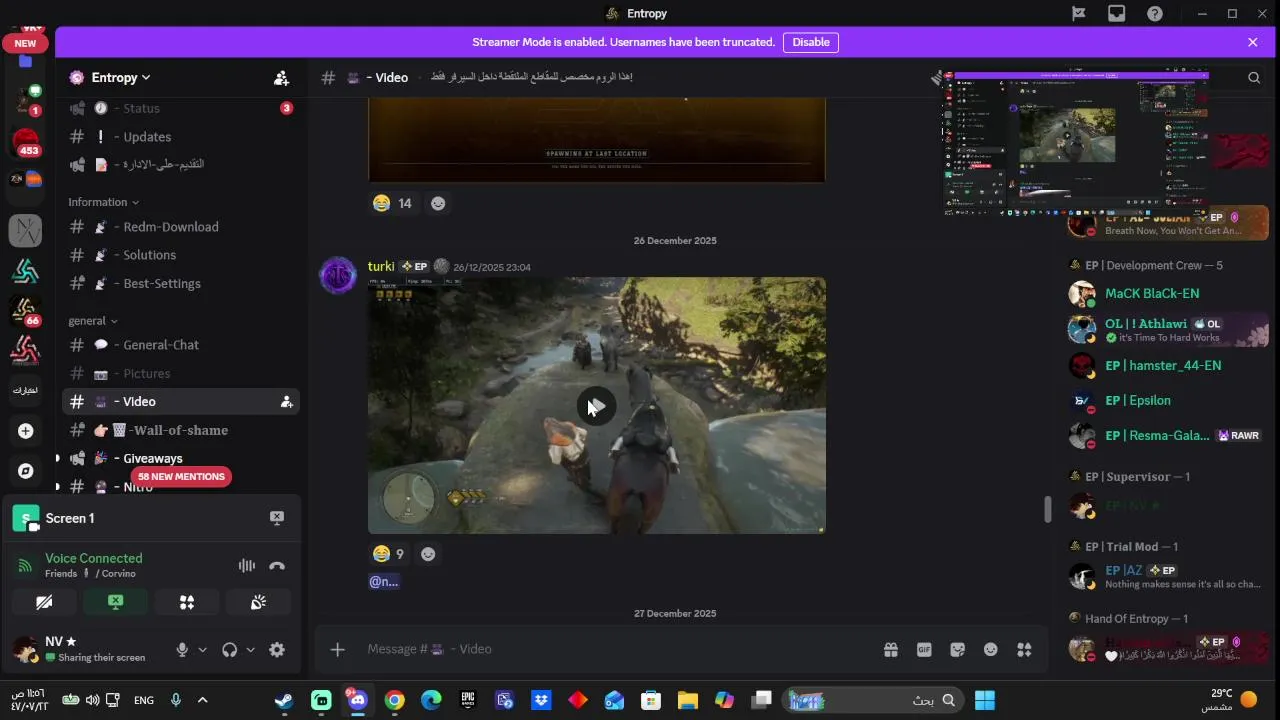Open the GIF picker
Image resolution: width=1280 pixels, height=720 pixels.
click(x=924, y=650)
